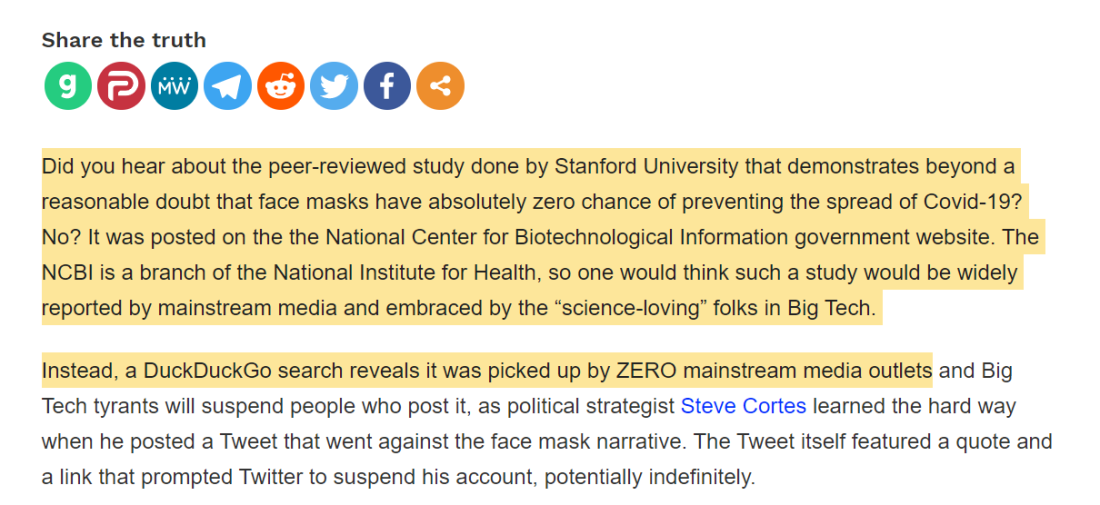Viewport: 1100px width, 505px height.
Task: Open the Steve Cortes link
Action: point(744,406)
